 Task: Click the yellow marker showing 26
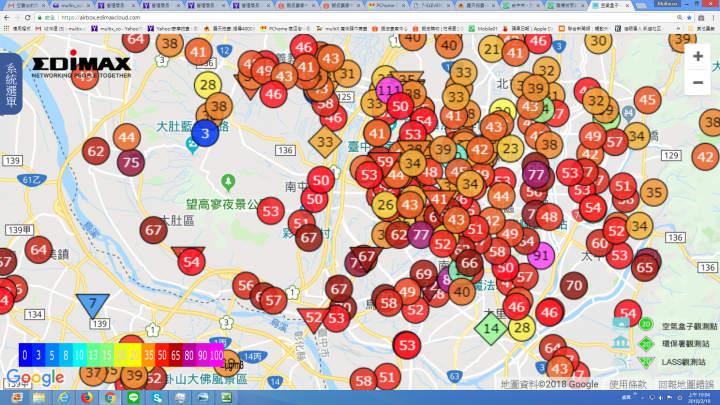click(385, 205)
